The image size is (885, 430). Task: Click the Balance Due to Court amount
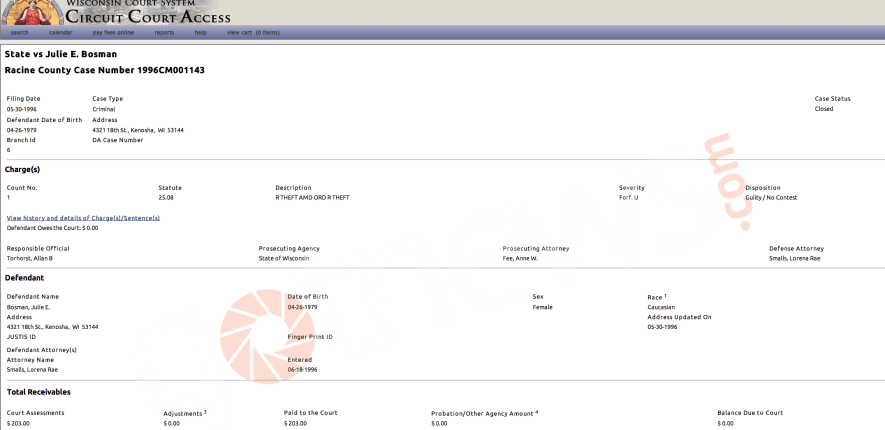tap(725, 424)
